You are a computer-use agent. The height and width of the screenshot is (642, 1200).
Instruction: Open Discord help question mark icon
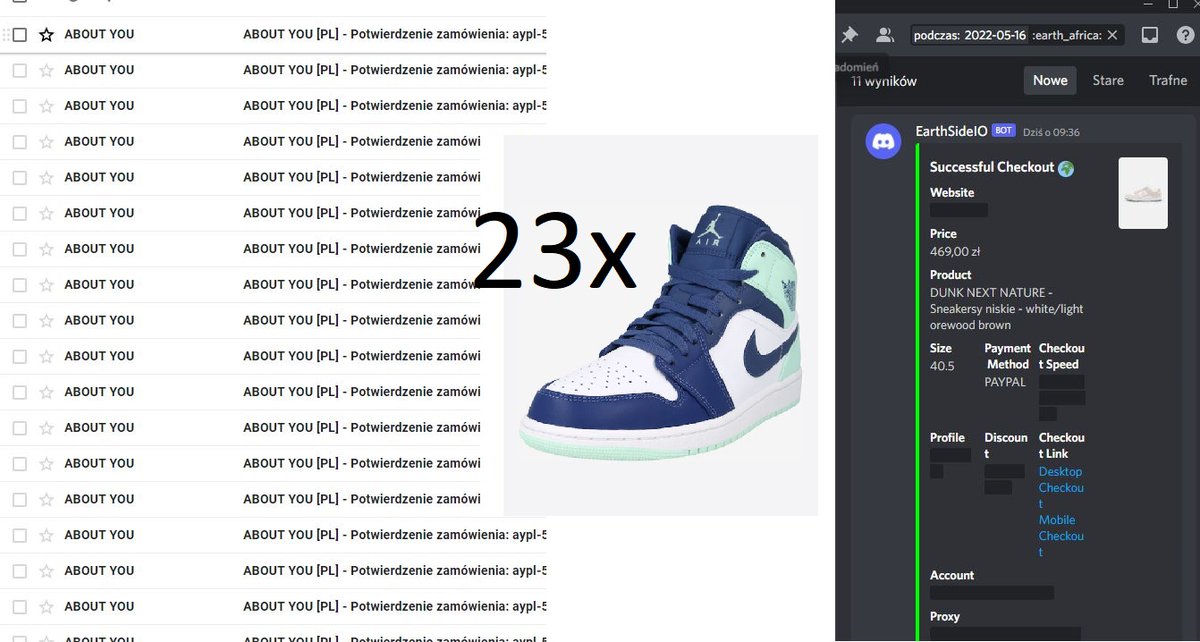point(1185,35)
